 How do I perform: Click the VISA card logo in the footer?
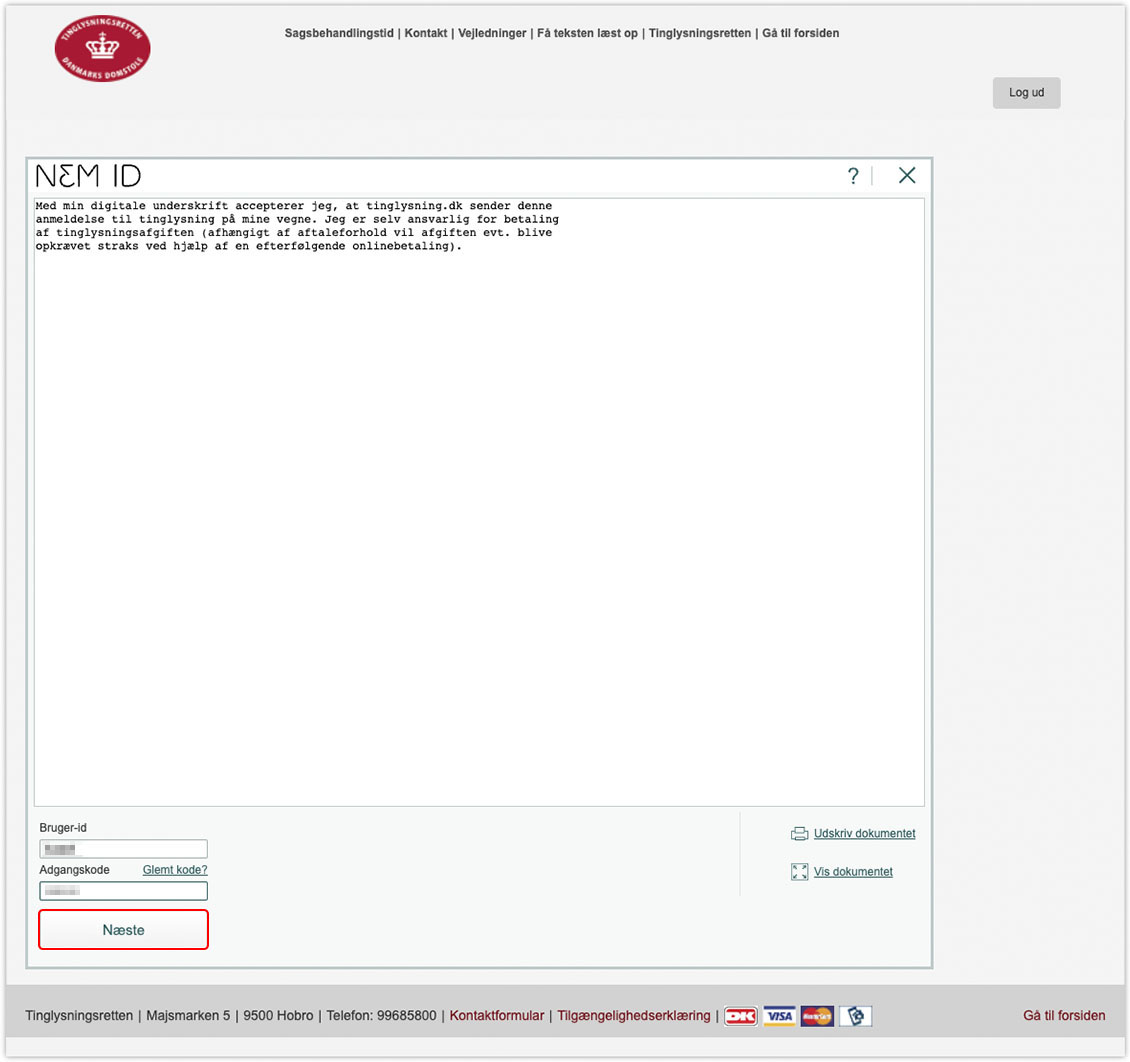coord(779,1016)
